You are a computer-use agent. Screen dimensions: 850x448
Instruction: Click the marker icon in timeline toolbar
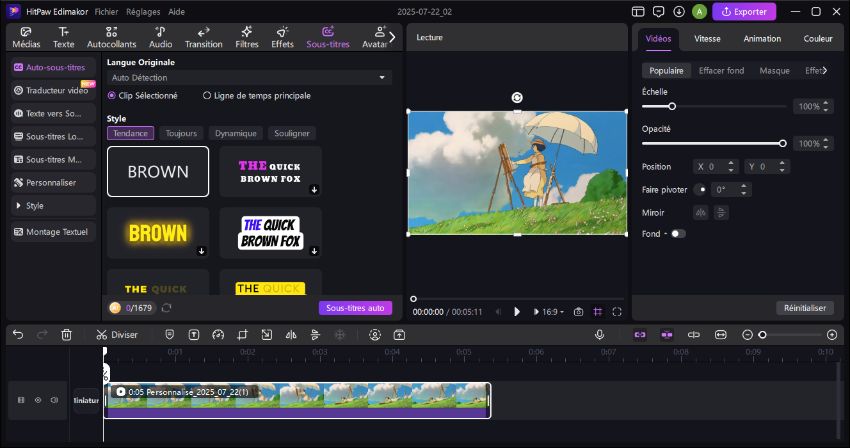(x=170, y=335)
